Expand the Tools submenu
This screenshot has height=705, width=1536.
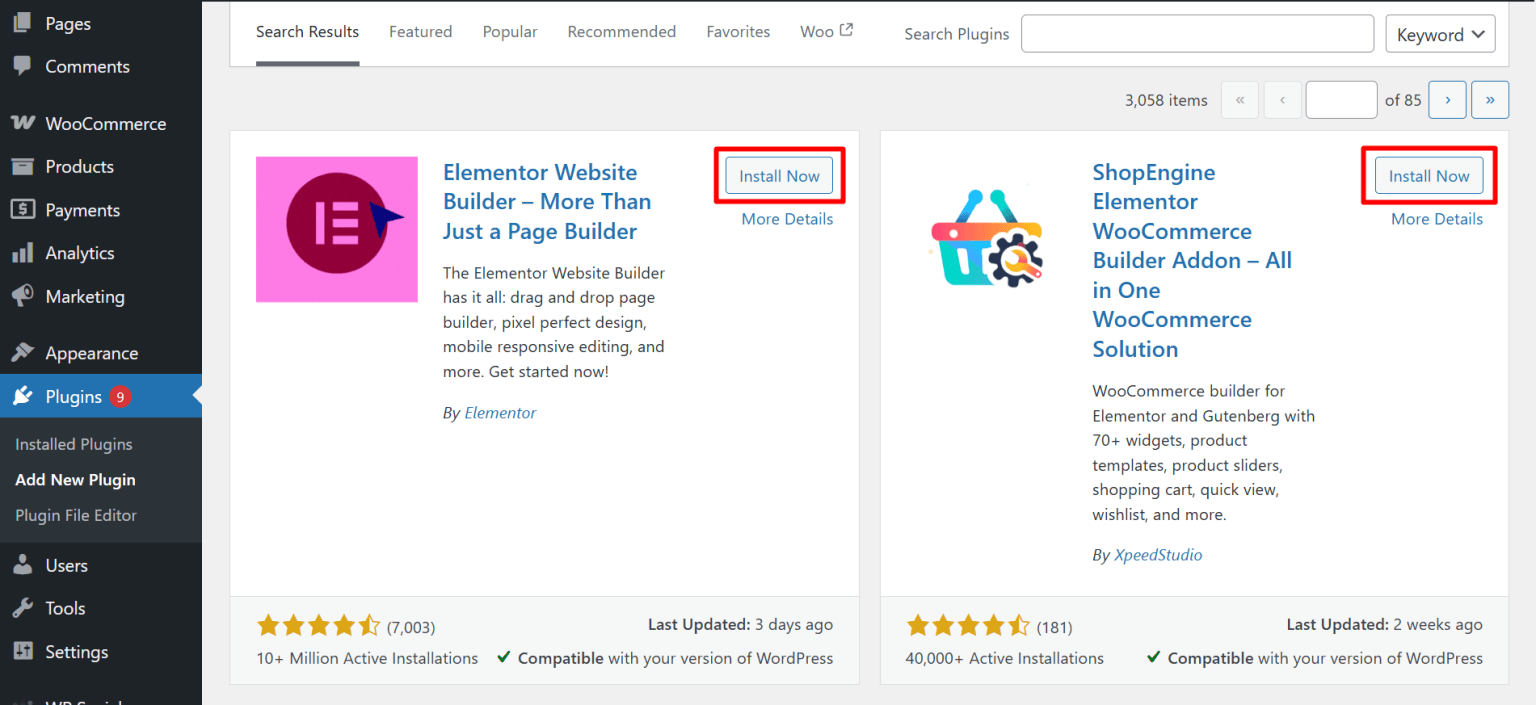(x=61, y=608)
